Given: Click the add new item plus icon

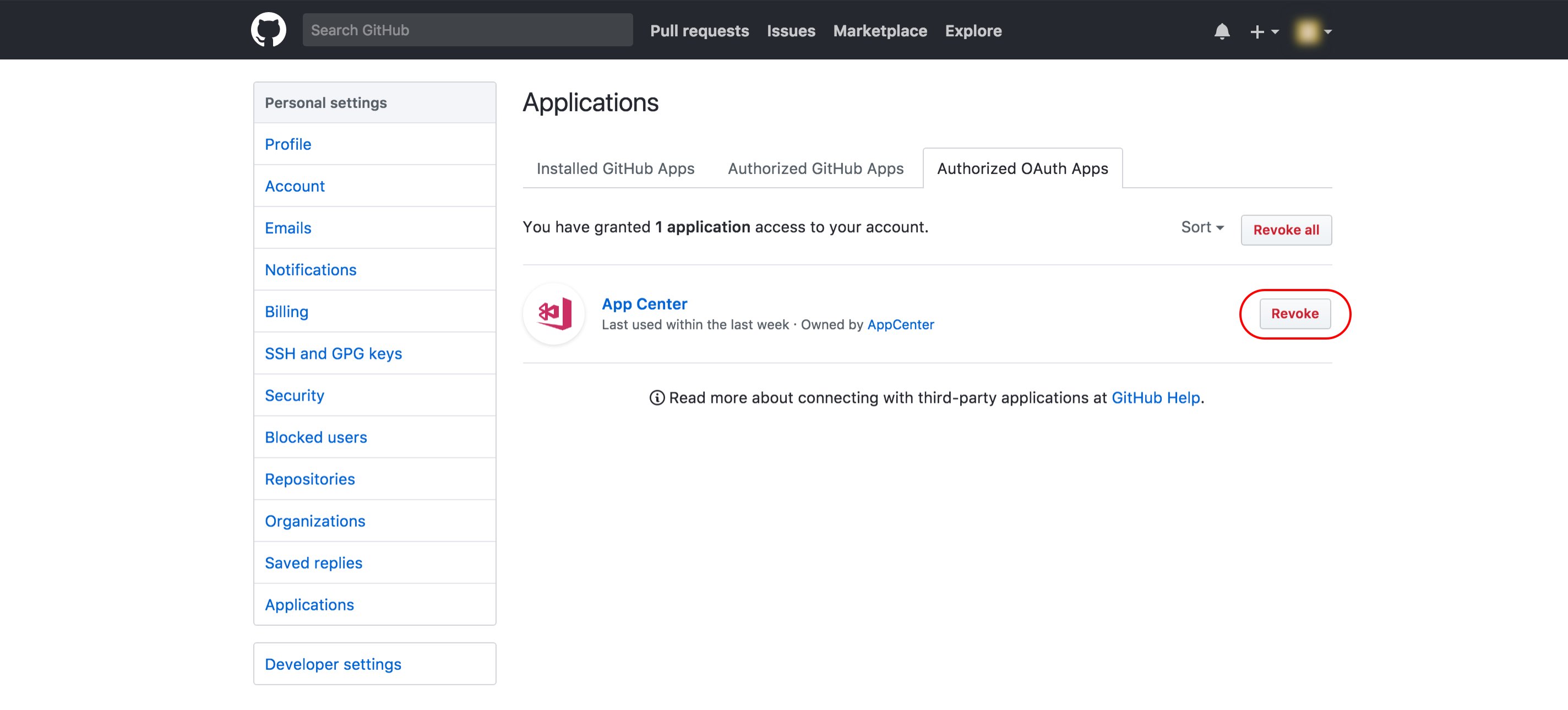Looking at the screenshot, I should tap(1258, 30).
